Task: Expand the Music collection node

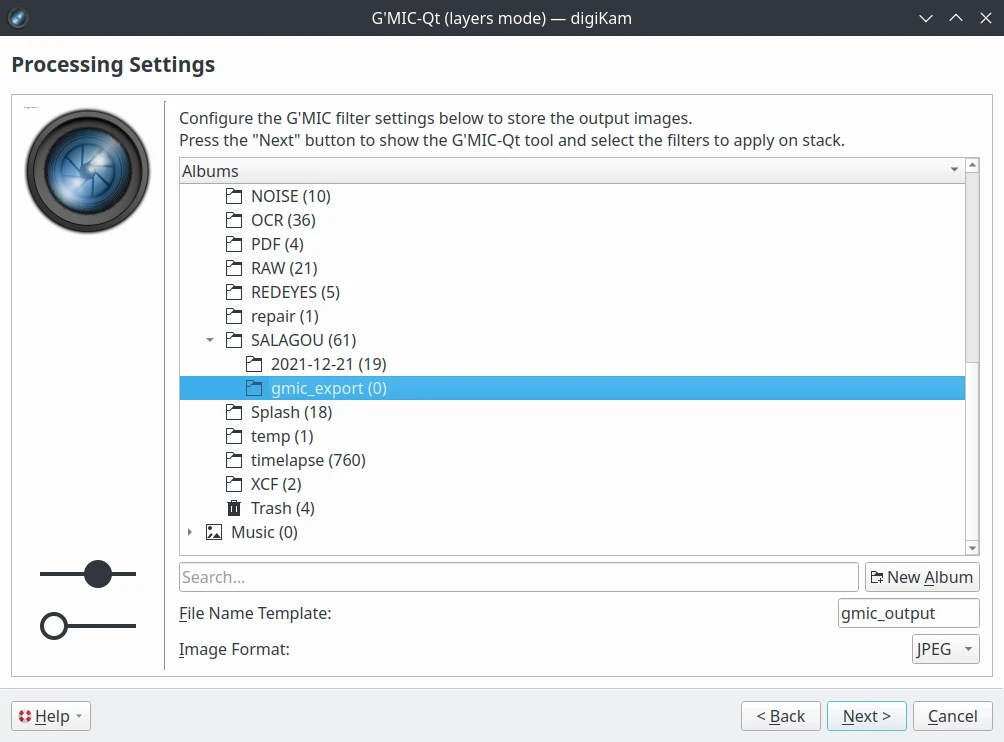Action: [190, 532]
